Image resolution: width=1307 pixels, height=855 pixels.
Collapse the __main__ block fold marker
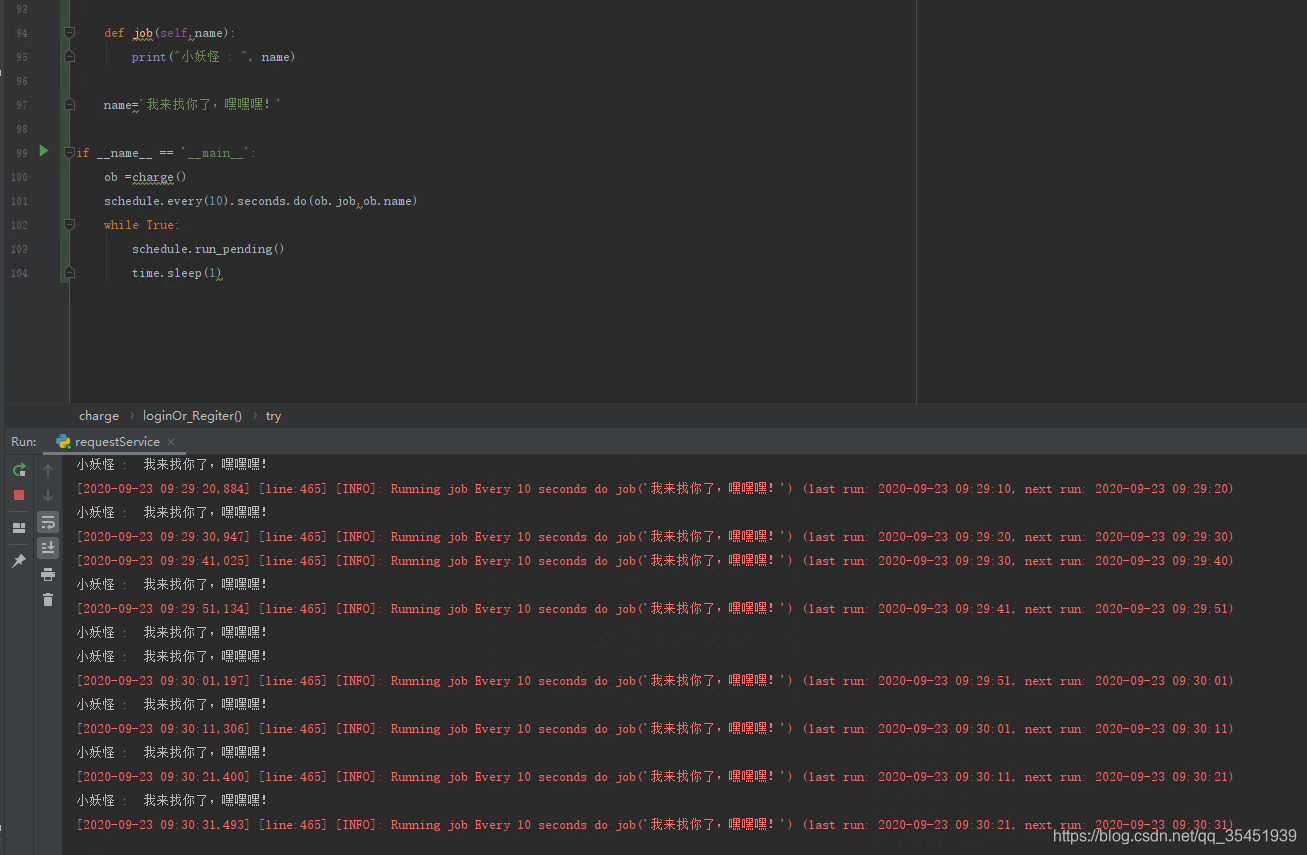click(68, 152)
